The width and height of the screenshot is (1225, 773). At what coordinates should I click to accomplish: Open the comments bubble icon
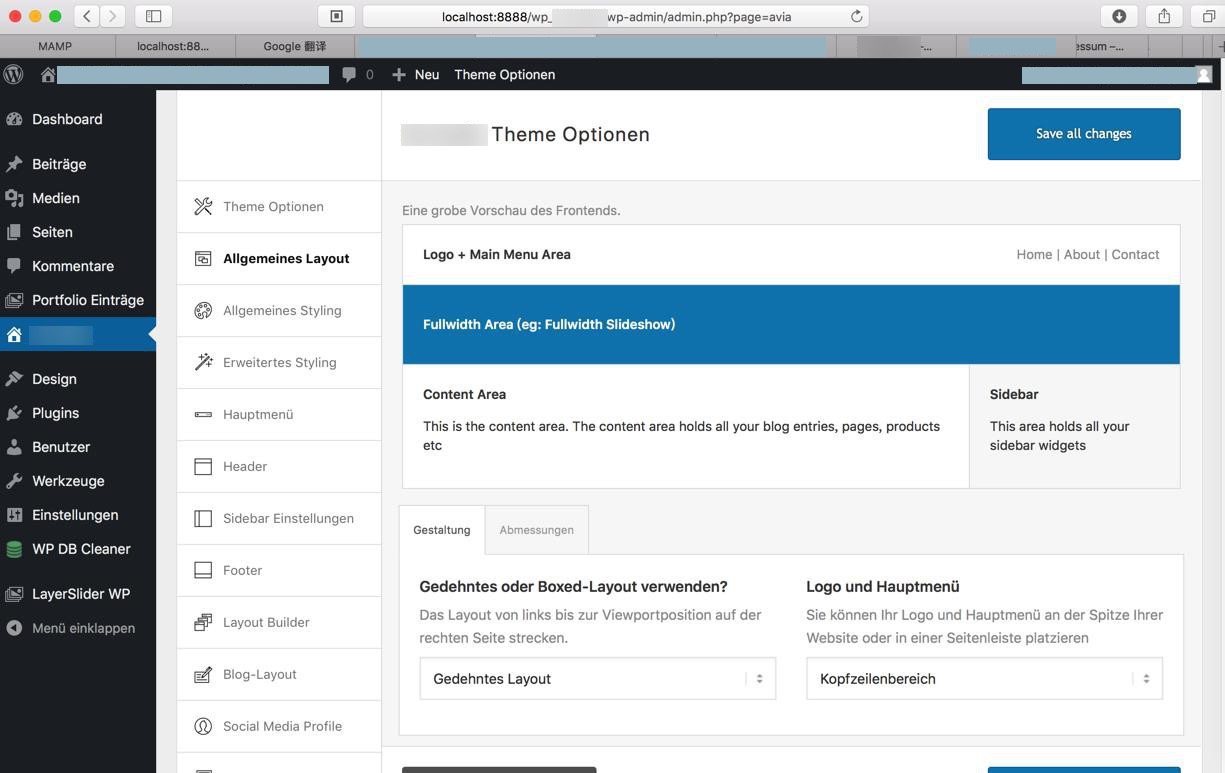click(x=349, y=75)
